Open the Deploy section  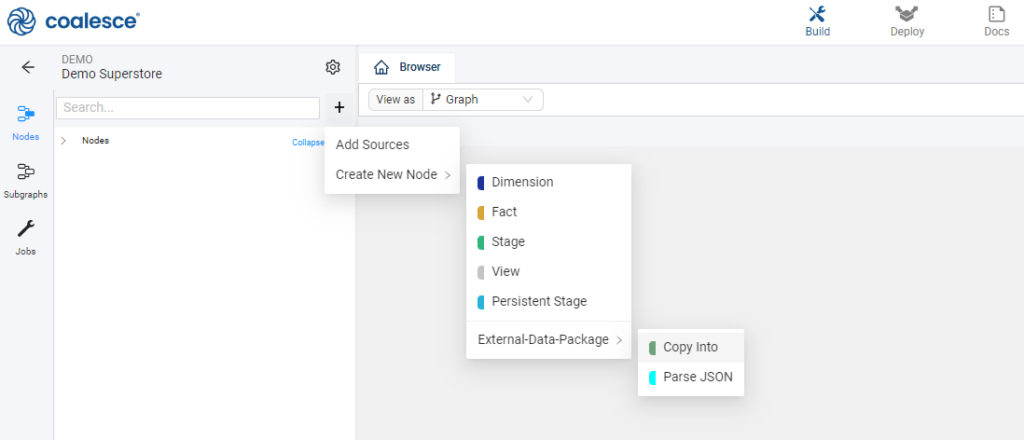(x=907, y=21)
